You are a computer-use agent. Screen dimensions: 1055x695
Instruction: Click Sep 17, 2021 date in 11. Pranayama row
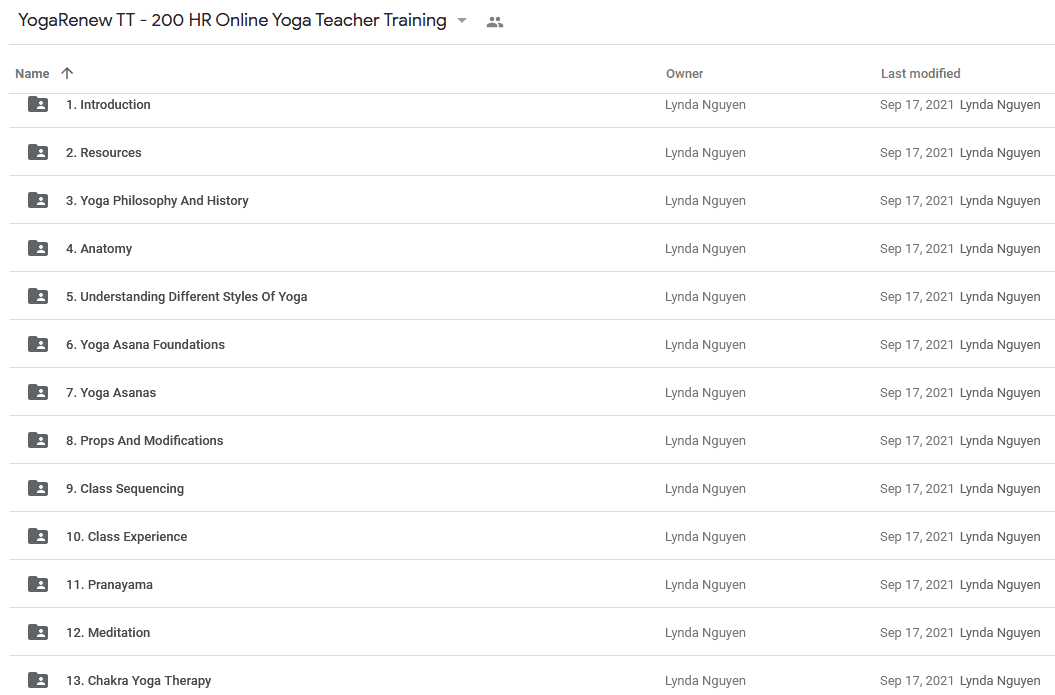click(x=916, y=584)
